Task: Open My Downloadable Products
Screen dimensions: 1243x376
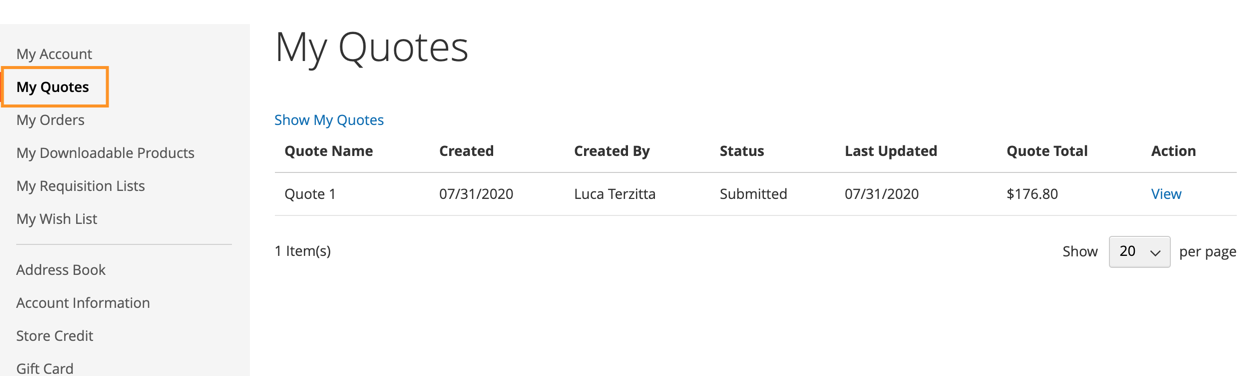Action: pos(105,153)
